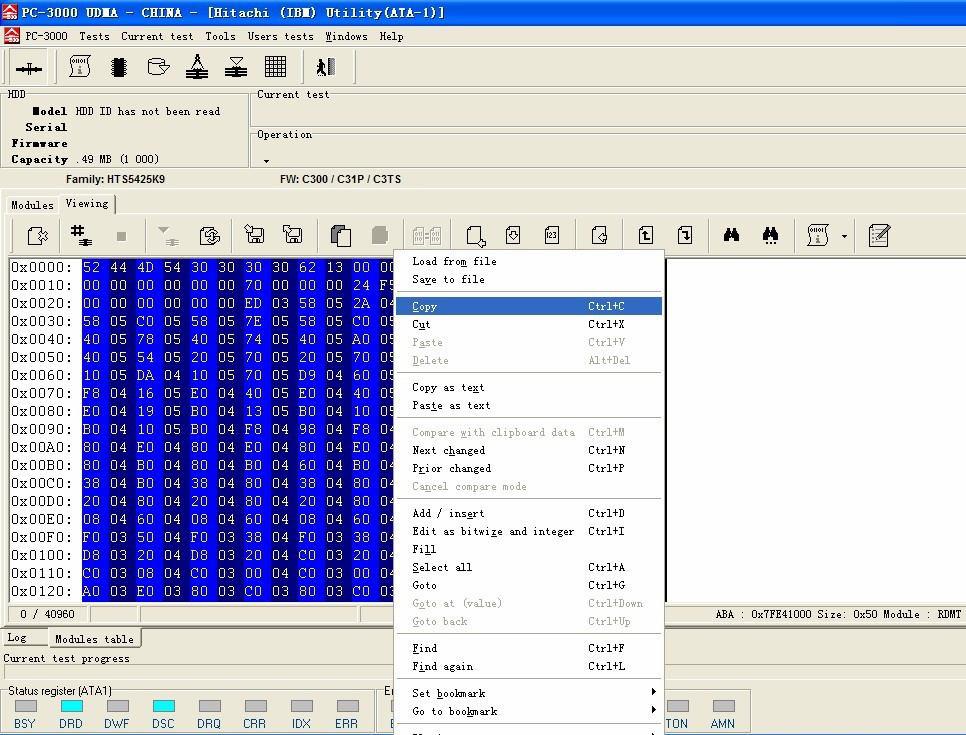Click the compass tool icon in top toolbar
This screenshot has height=735, width=966.
(x=197, y=67)
